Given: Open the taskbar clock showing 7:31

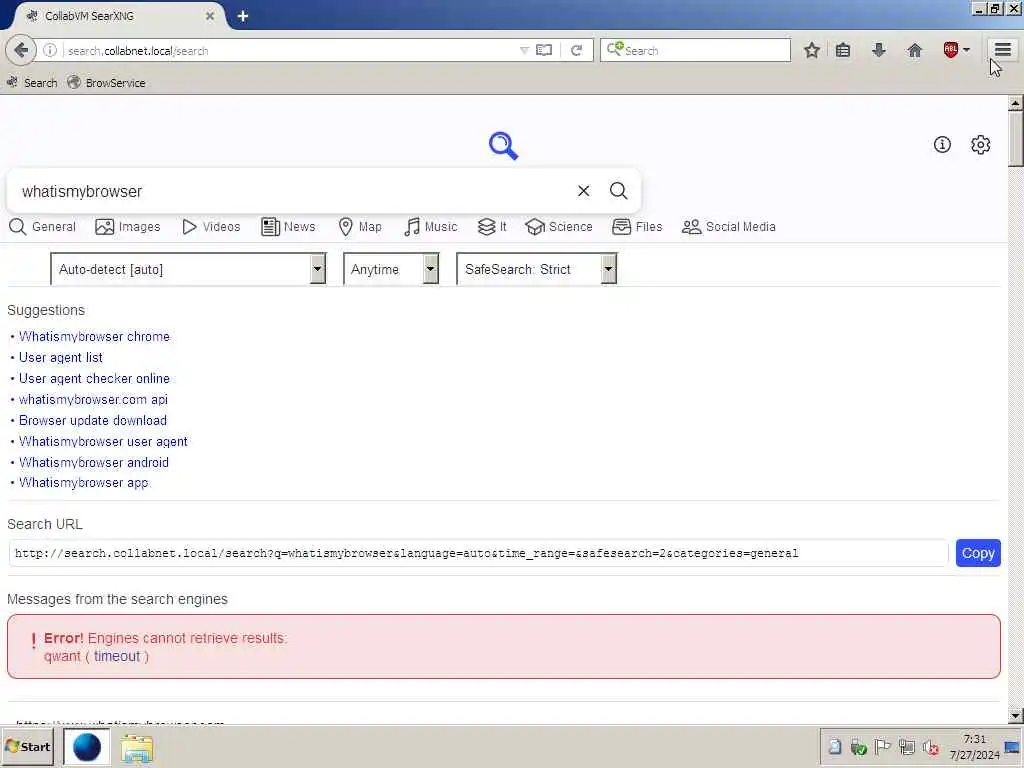Looking at the screenshot, I should pyautogui.click(x=974, y=747).
